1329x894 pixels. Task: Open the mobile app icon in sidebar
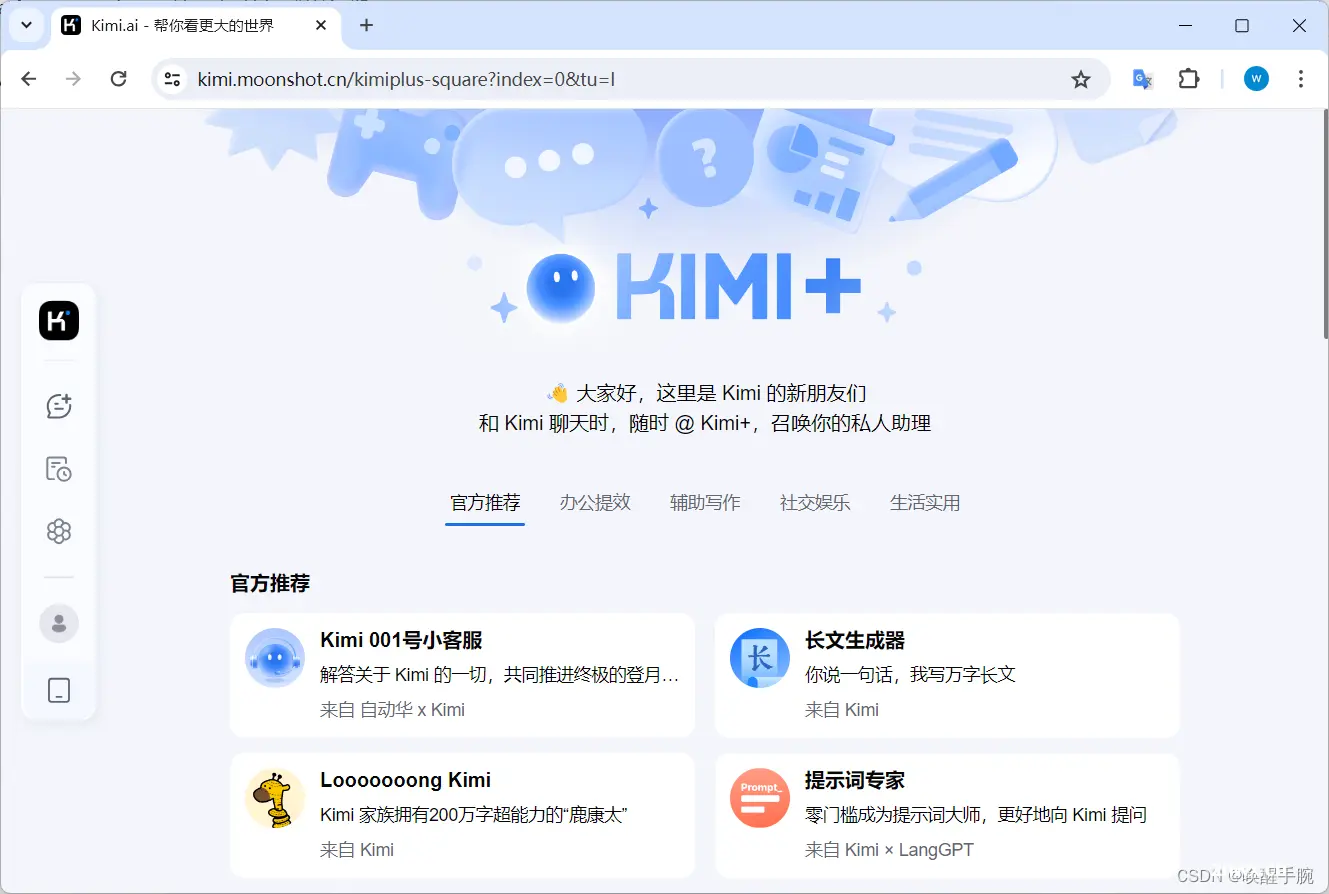point(59,690)
